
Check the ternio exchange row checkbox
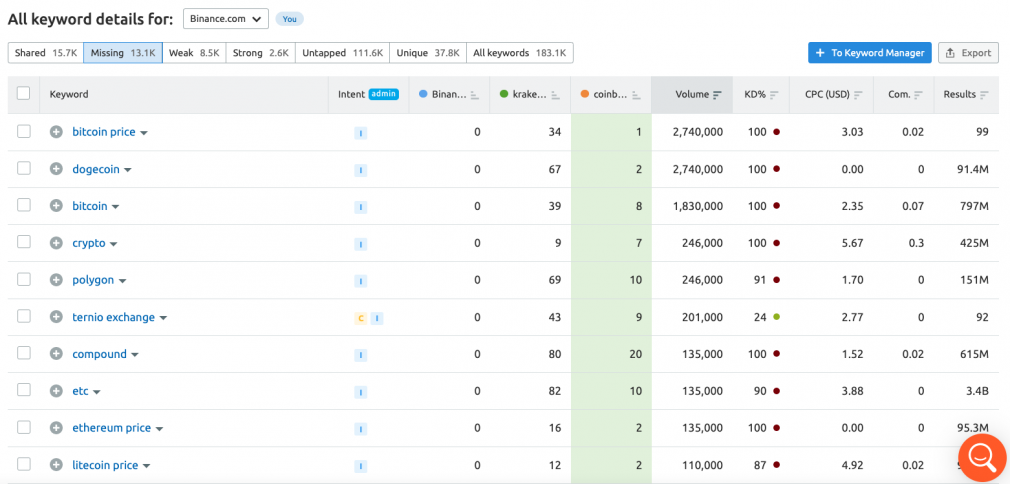pos(24,316)
